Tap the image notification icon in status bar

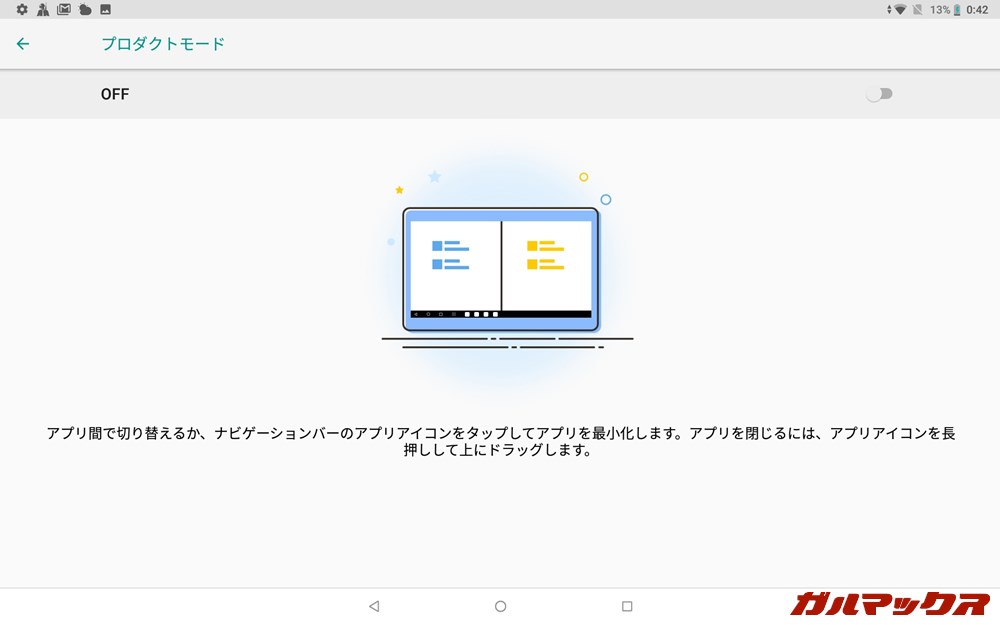(x=105, y=9)
